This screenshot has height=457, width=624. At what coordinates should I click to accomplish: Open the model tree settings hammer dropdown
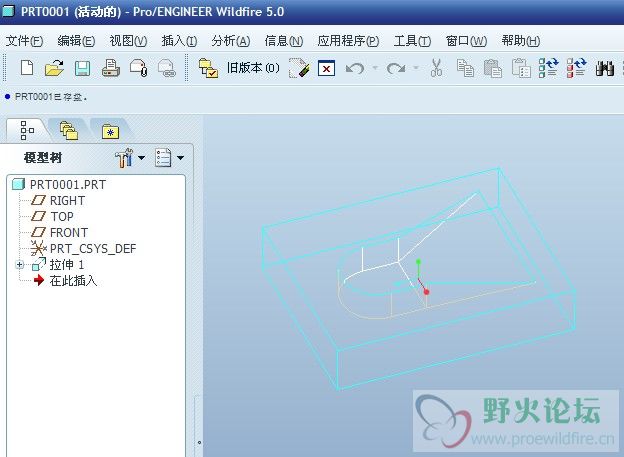click(130, 158)
